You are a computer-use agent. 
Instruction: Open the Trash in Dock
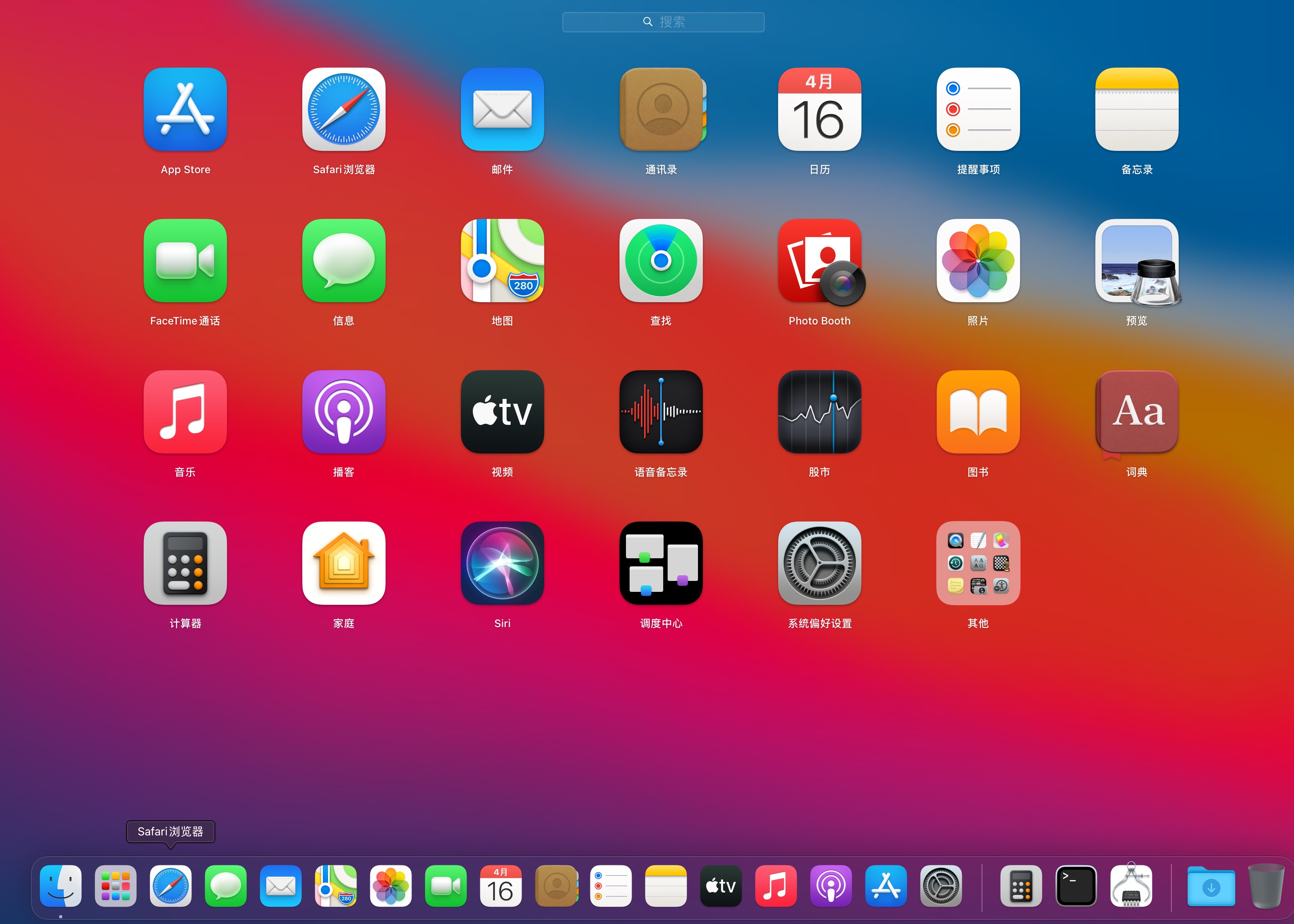click(1266, 886)
